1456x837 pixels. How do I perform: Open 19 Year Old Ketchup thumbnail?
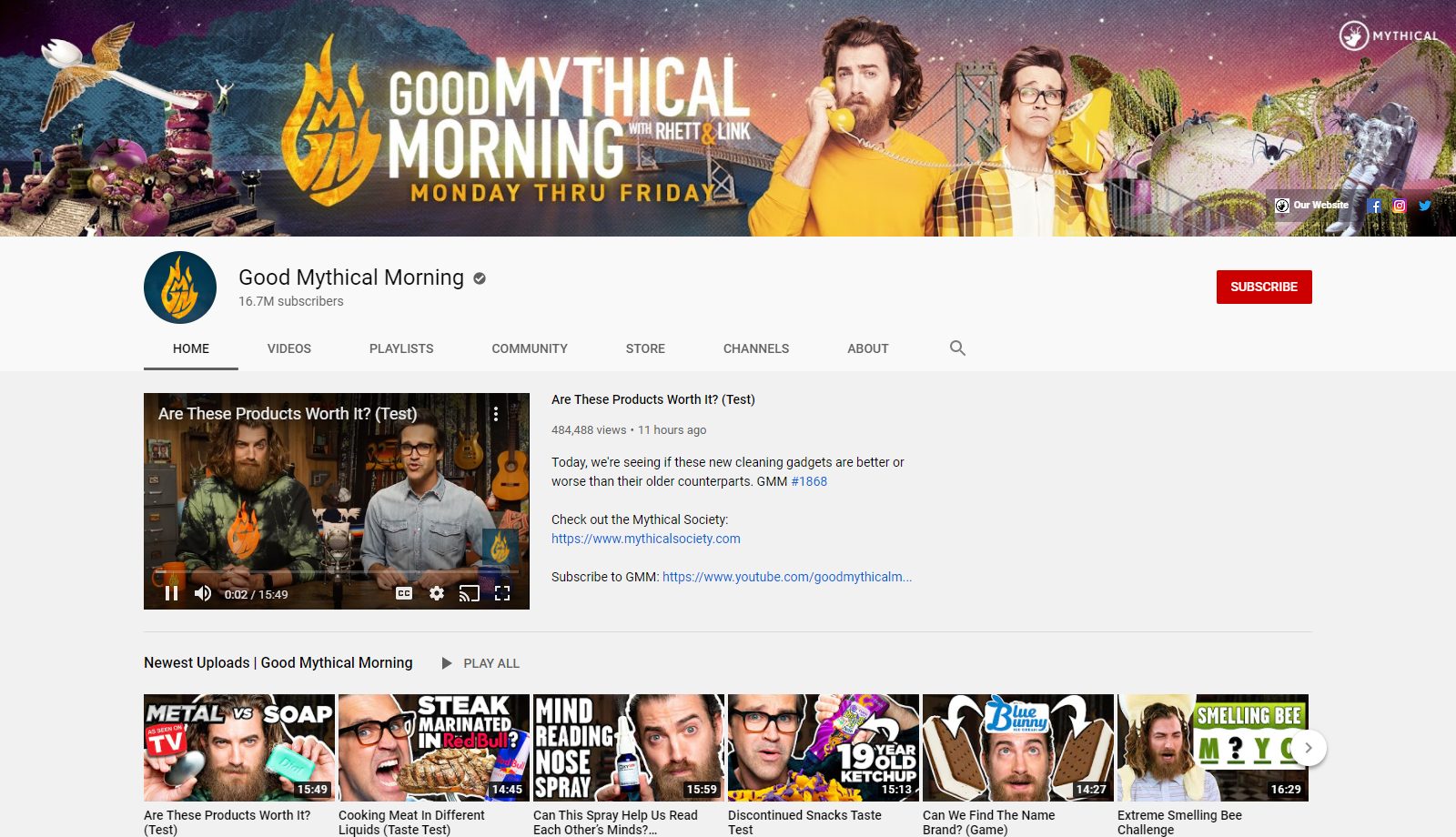coord(824,748)
